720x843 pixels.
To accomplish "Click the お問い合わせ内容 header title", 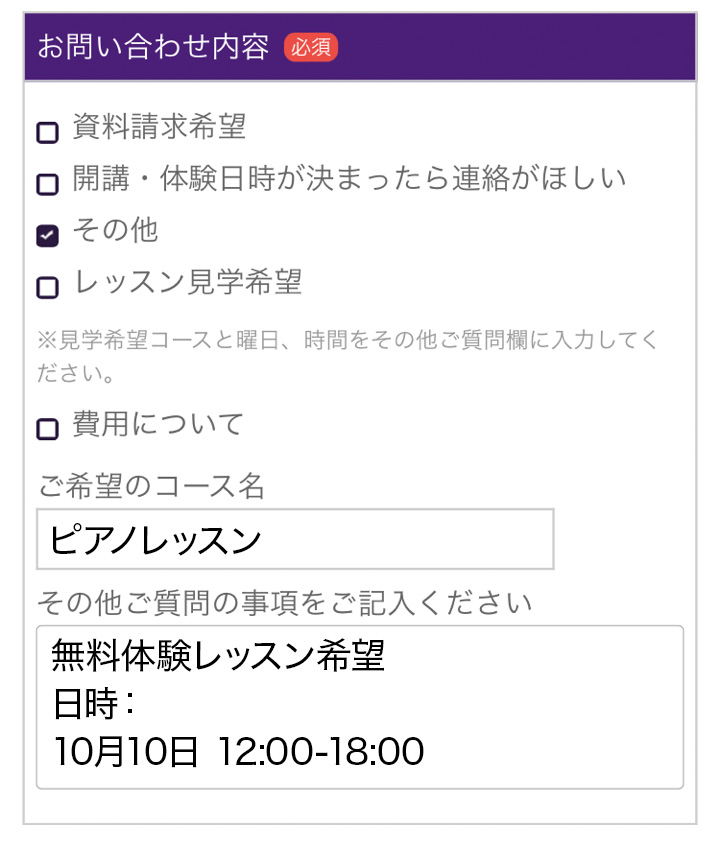I will click(153, 47).
